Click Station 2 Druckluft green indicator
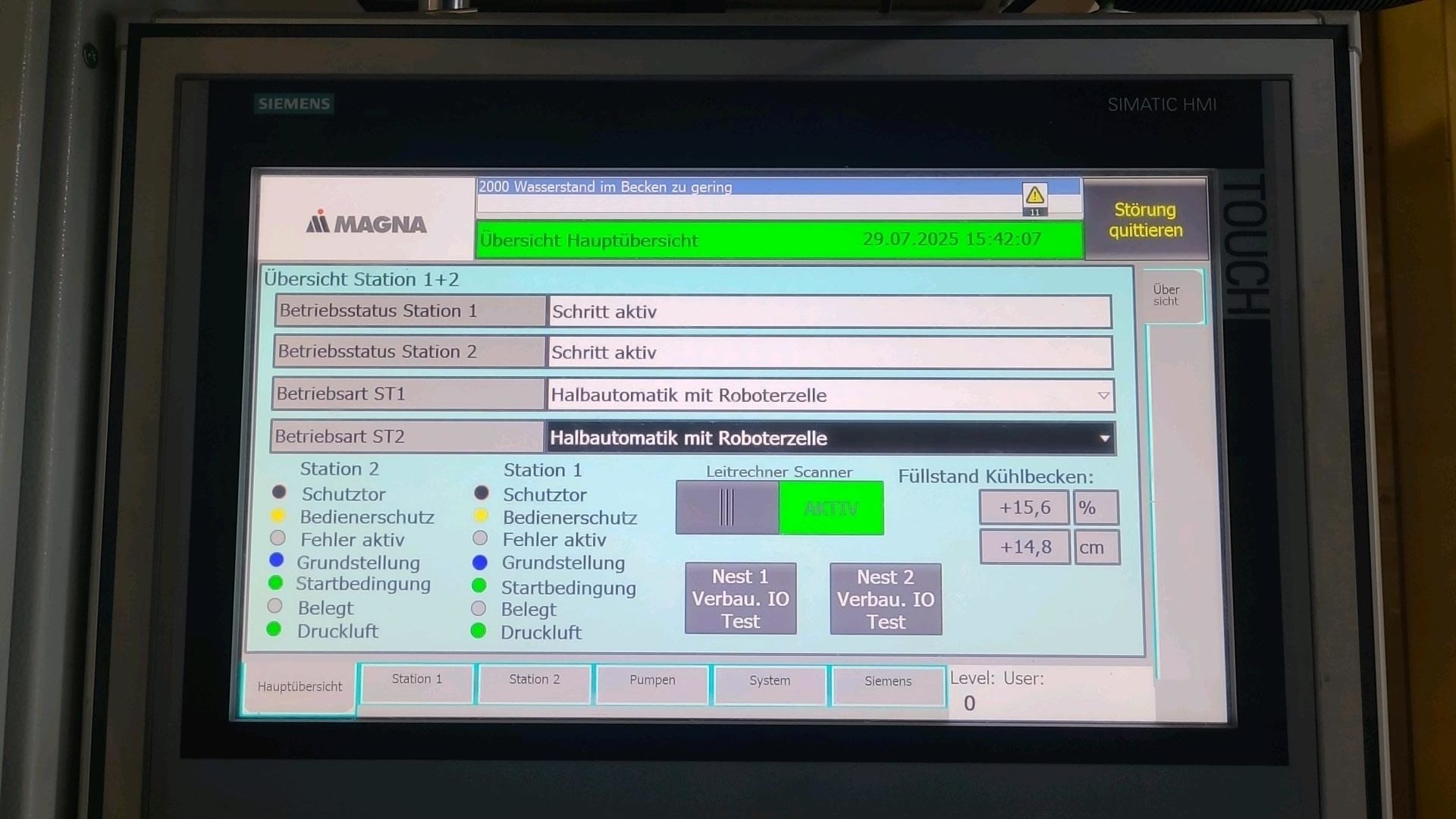Viewport: 1456px width, 819px height. pos(275,629)
